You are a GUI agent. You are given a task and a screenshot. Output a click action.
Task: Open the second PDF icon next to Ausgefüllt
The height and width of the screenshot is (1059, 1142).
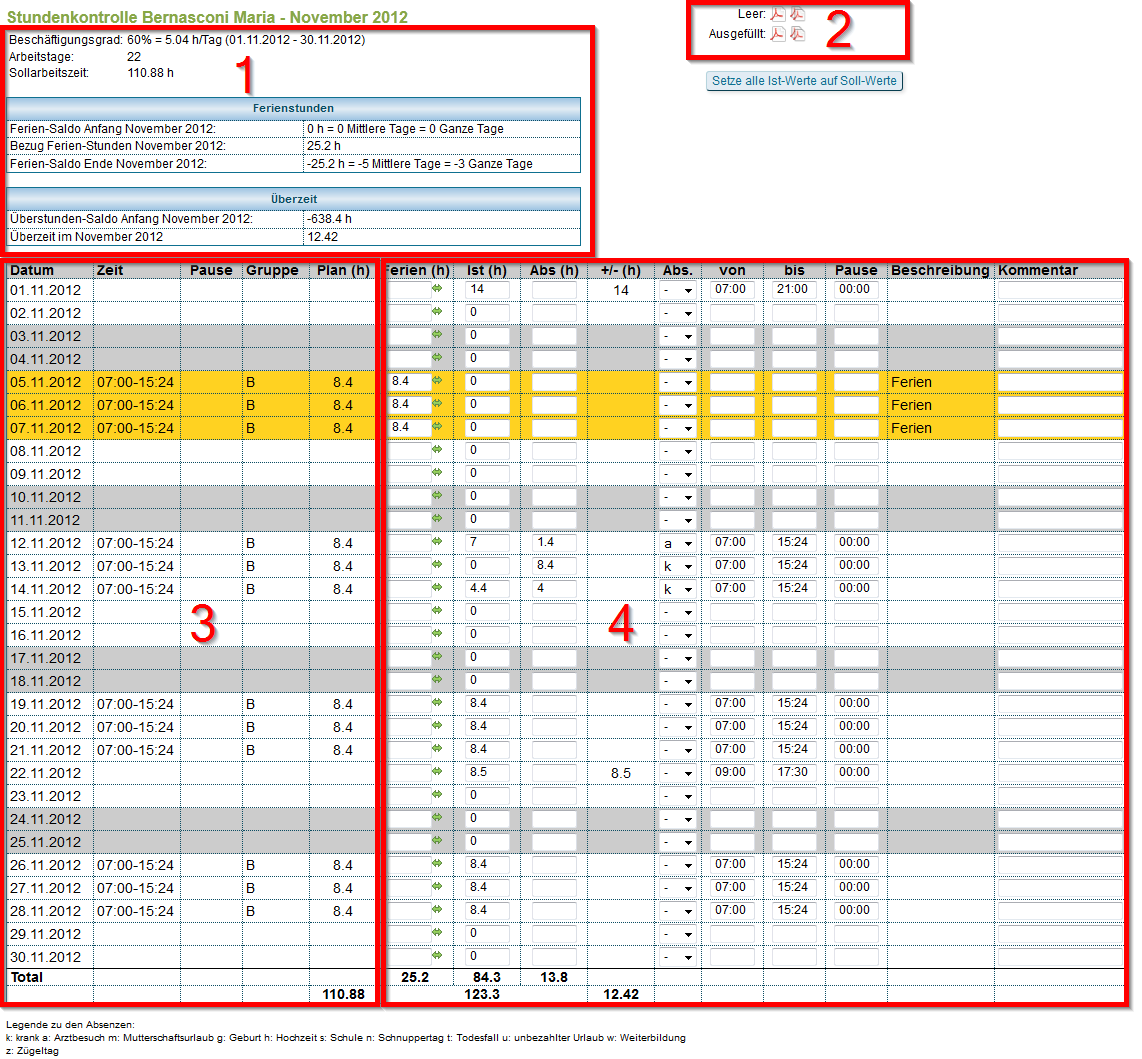point(797,34)
